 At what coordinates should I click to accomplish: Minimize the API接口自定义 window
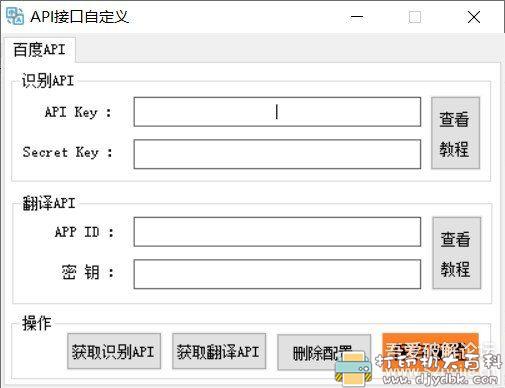(357, 17)
